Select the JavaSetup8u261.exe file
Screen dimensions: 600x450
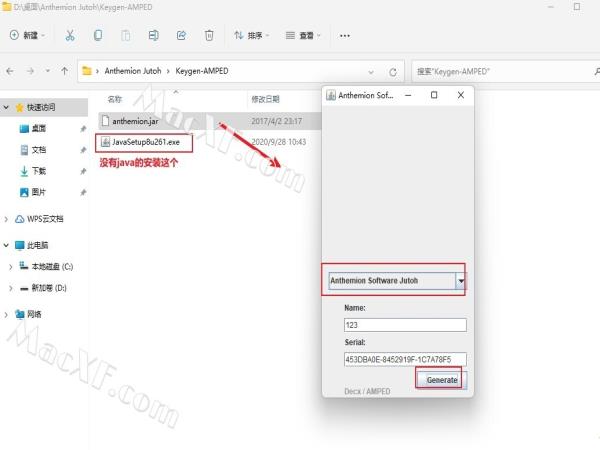point(145,142)
